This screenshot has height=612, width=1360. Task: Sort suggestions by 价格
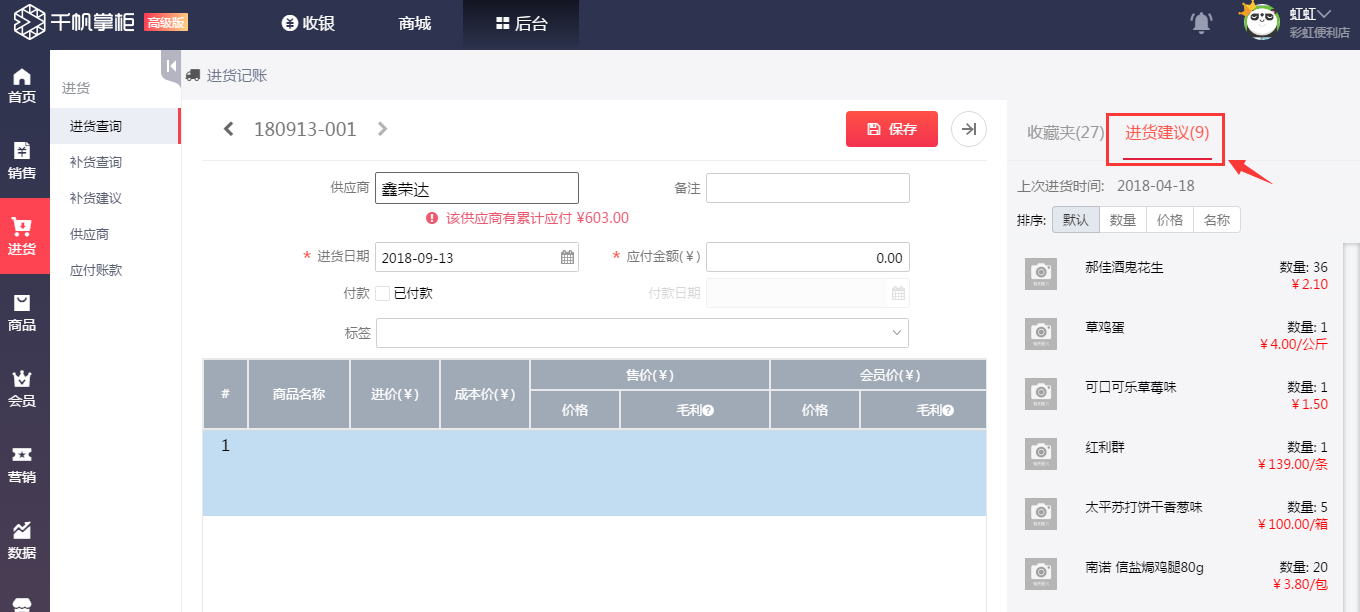tap(1169, 219)
